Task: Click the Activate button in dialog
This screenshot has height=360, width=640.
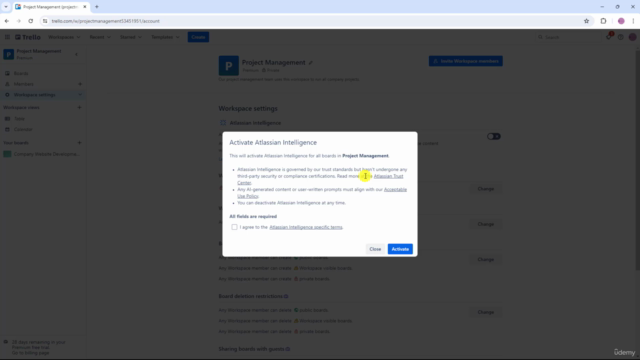Action: pos(400,249)
